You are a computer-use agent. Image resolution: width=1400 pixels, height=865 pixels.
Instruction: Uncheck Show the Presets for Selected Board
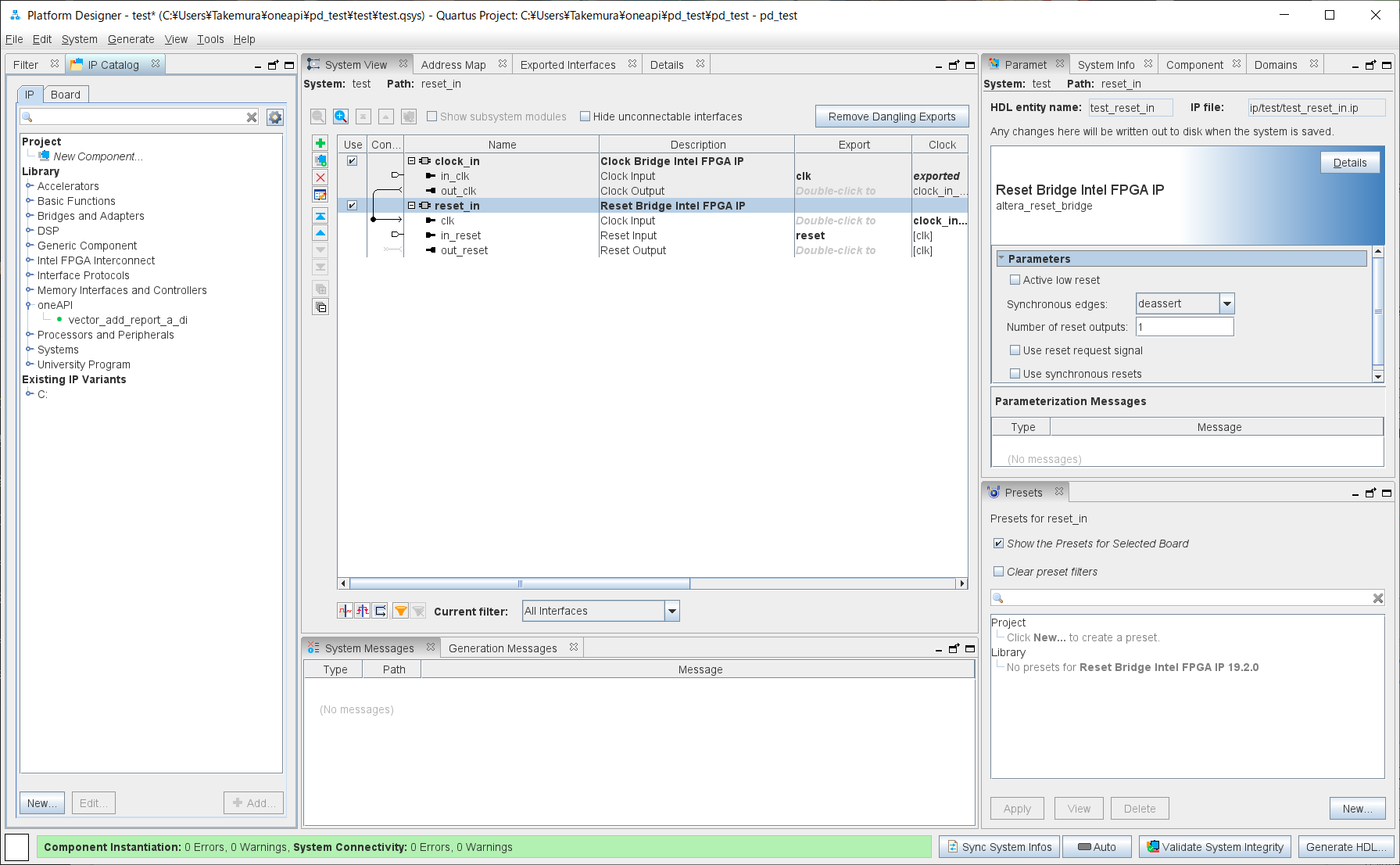tap(998, 544)
